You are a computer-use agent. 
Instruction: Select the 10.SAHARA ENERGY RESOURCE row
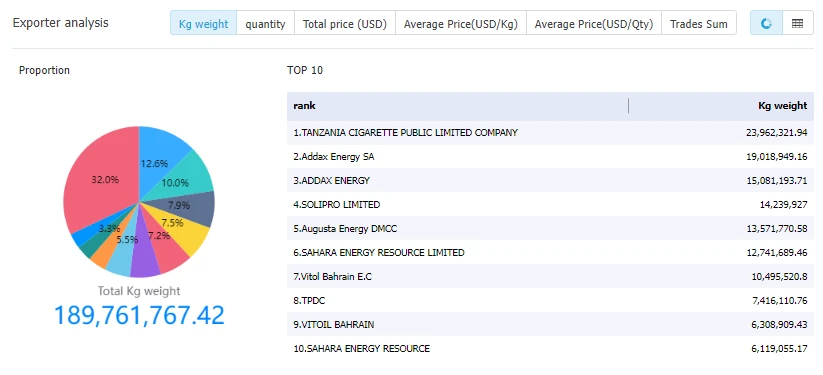point(550,349)
